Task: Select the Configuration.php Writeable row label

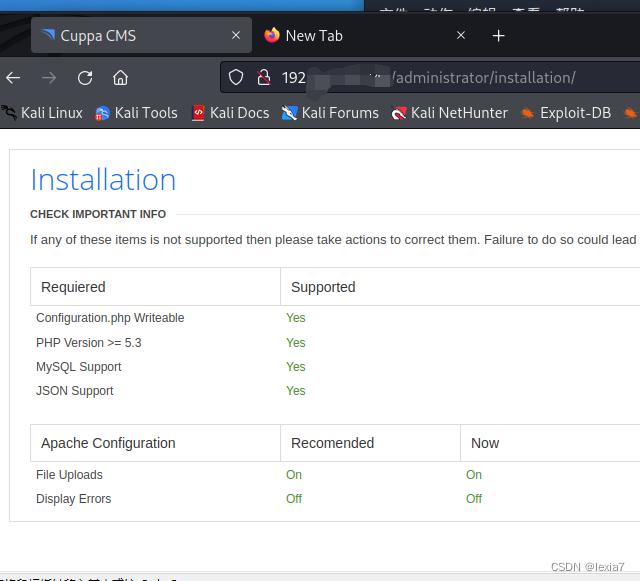Action: 110,318
